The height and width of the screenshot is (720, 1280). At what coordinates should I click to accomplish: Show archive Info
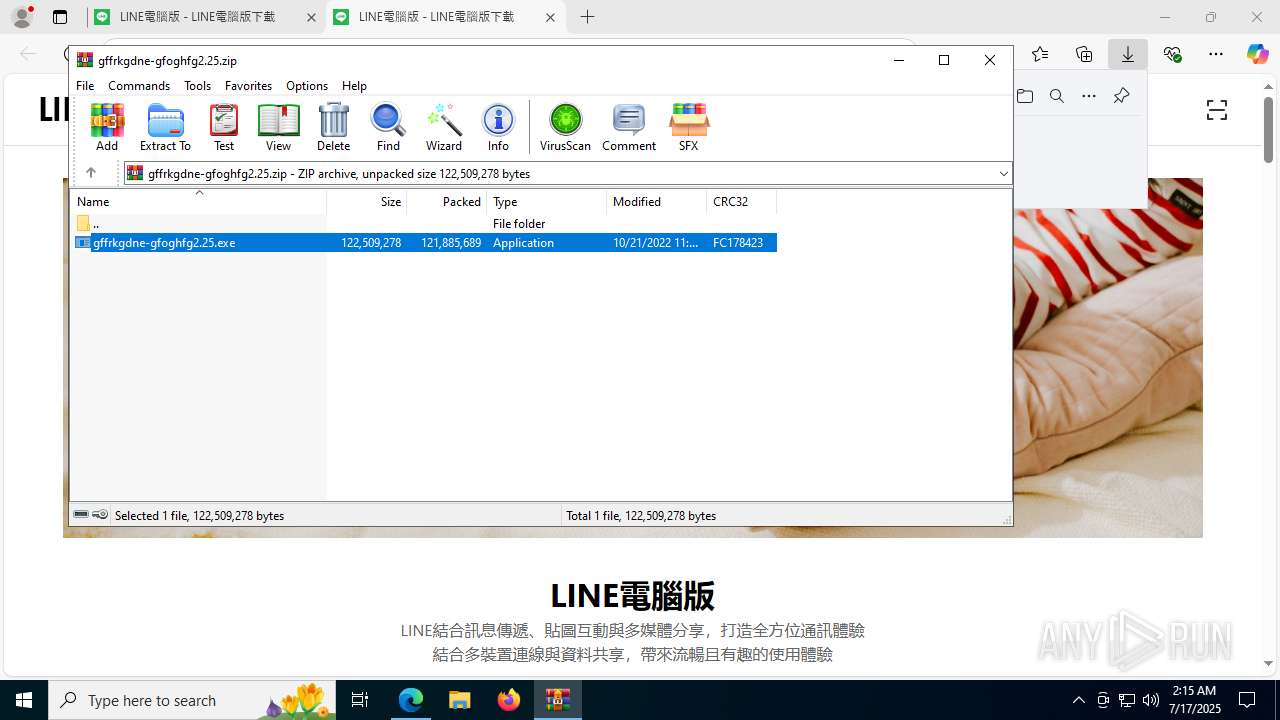point(498,127)
